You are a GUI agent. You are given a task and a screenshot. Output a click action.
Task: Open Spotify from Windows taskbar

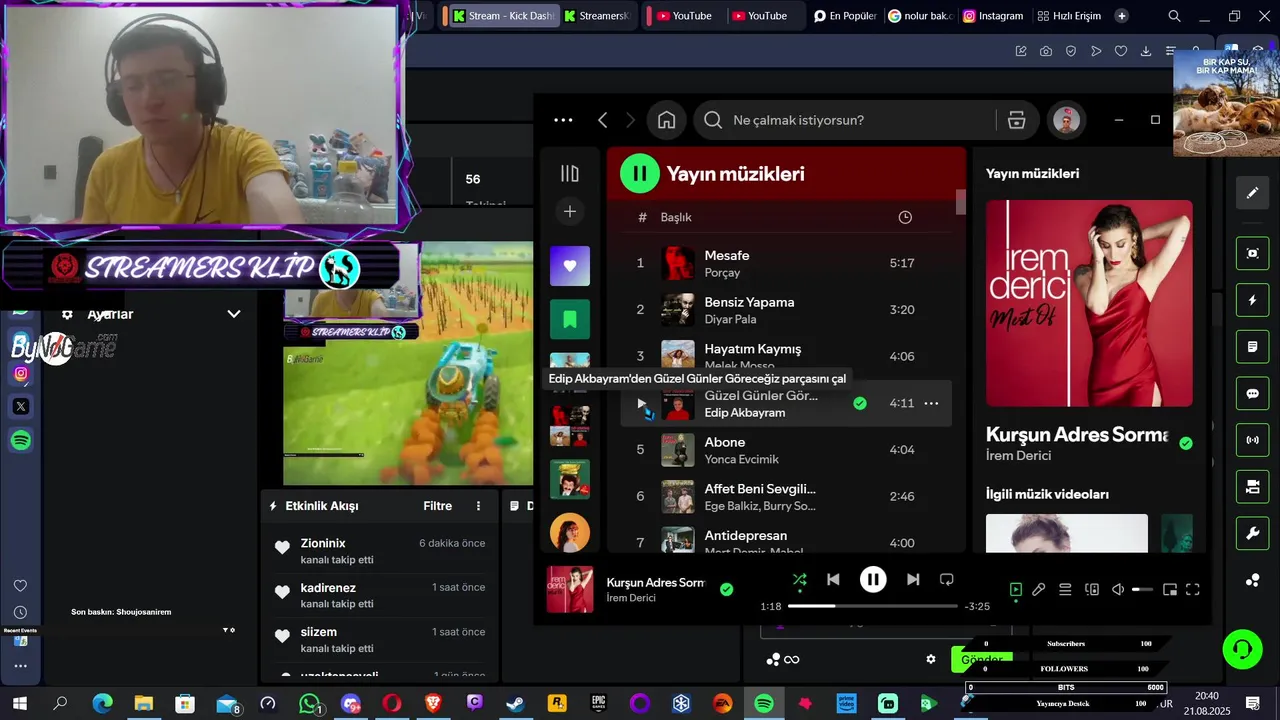(763, 704)
